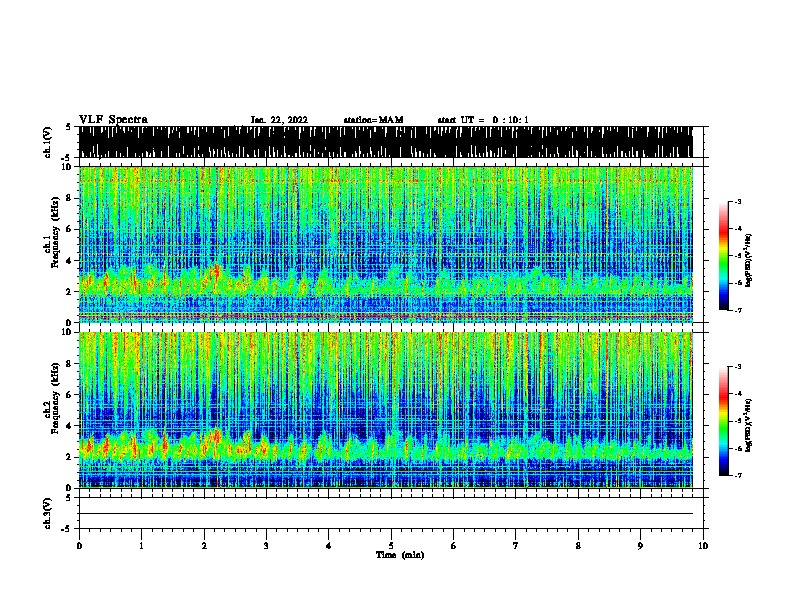Screen dimensions: 792x612
Task: Click the "2" kHz tick of ch.1 spectrogram
Action: (70, 292)
